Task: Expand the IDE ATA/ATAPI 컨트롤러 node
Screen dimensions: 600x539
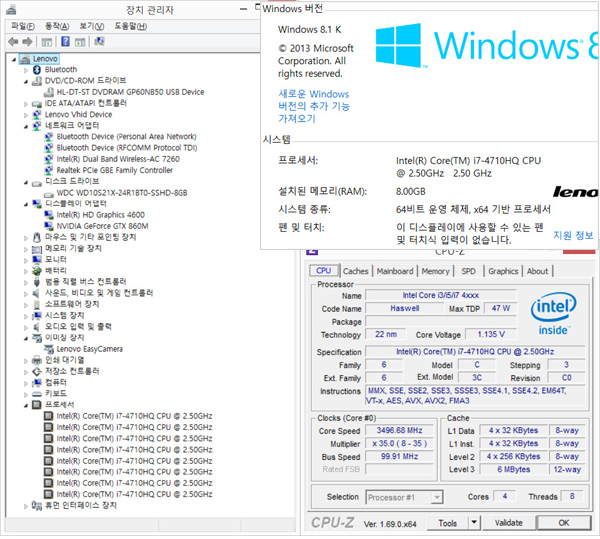Action: (26, 104)
